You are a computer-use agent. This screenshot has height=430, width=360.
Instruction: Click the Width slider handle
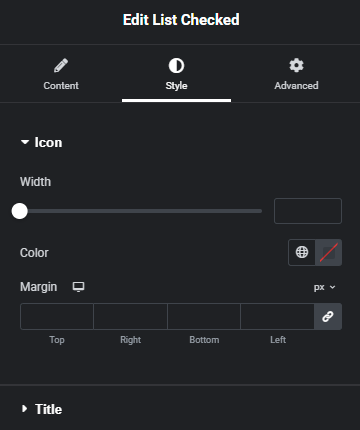point(20,211)
